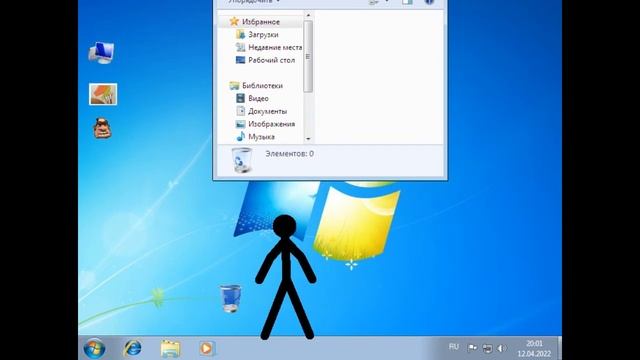Open the Изображения library
640x360 pixels.
(x=271, y=124)
